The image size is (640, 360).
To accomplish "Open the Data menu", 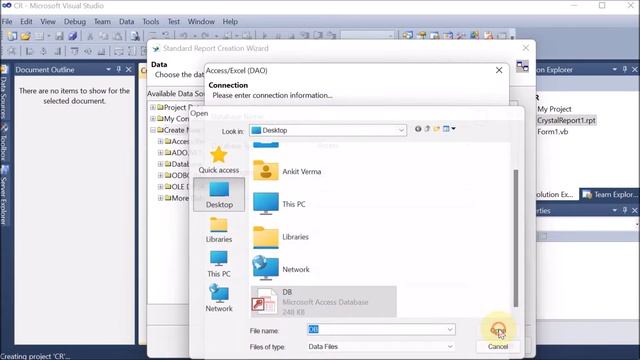I will coord(127,22).
